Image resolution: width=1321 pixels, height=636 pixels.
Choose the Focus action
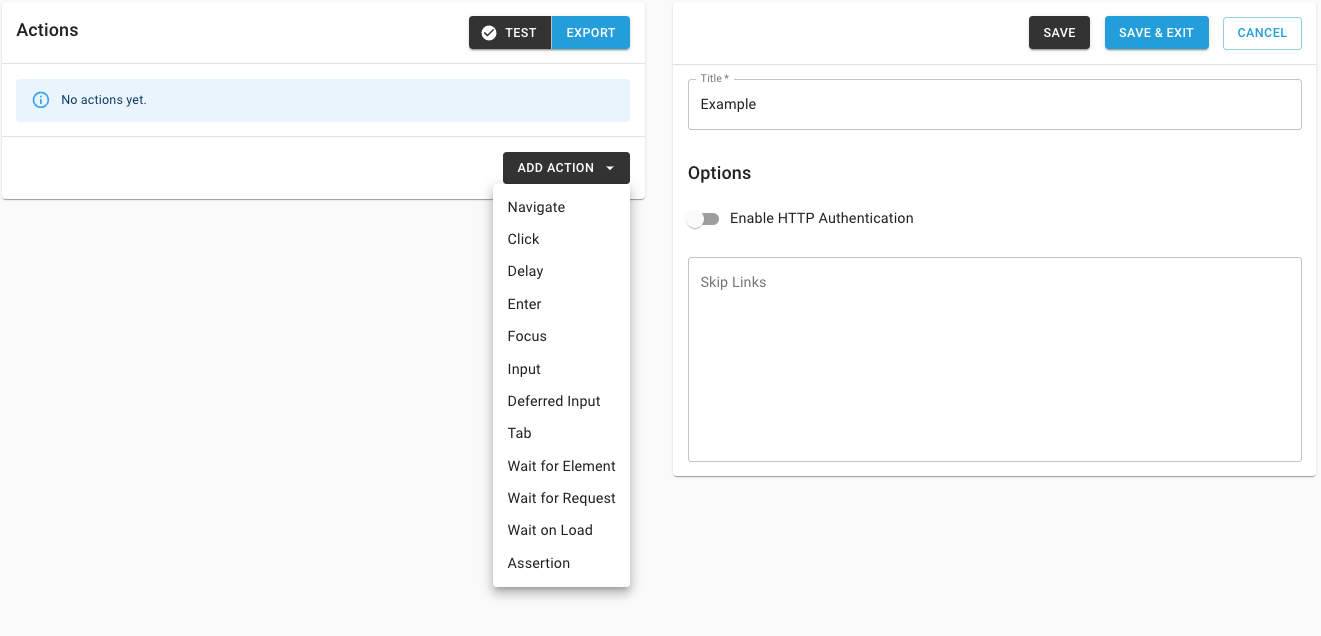528,336
